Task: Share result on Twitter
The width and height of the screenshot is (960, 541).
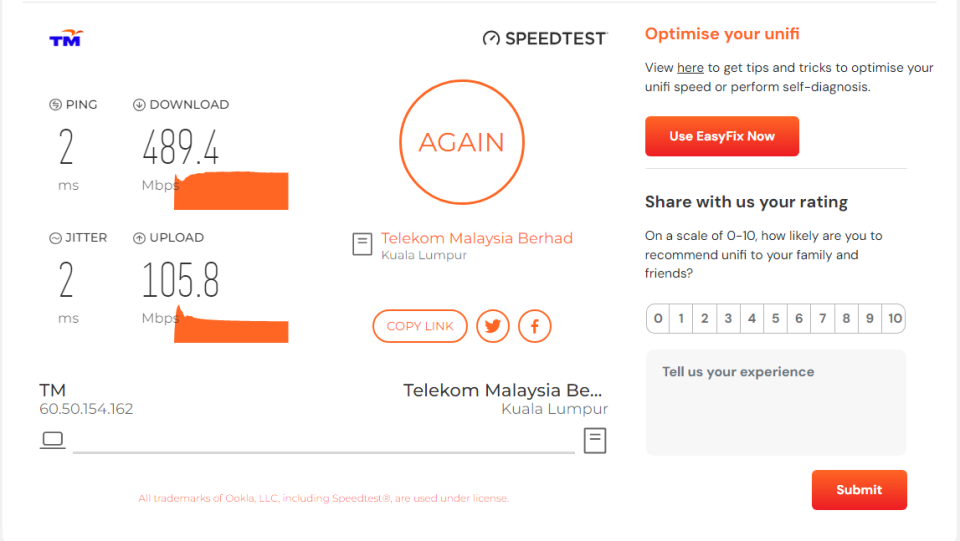Action: (x=493, y=326)
